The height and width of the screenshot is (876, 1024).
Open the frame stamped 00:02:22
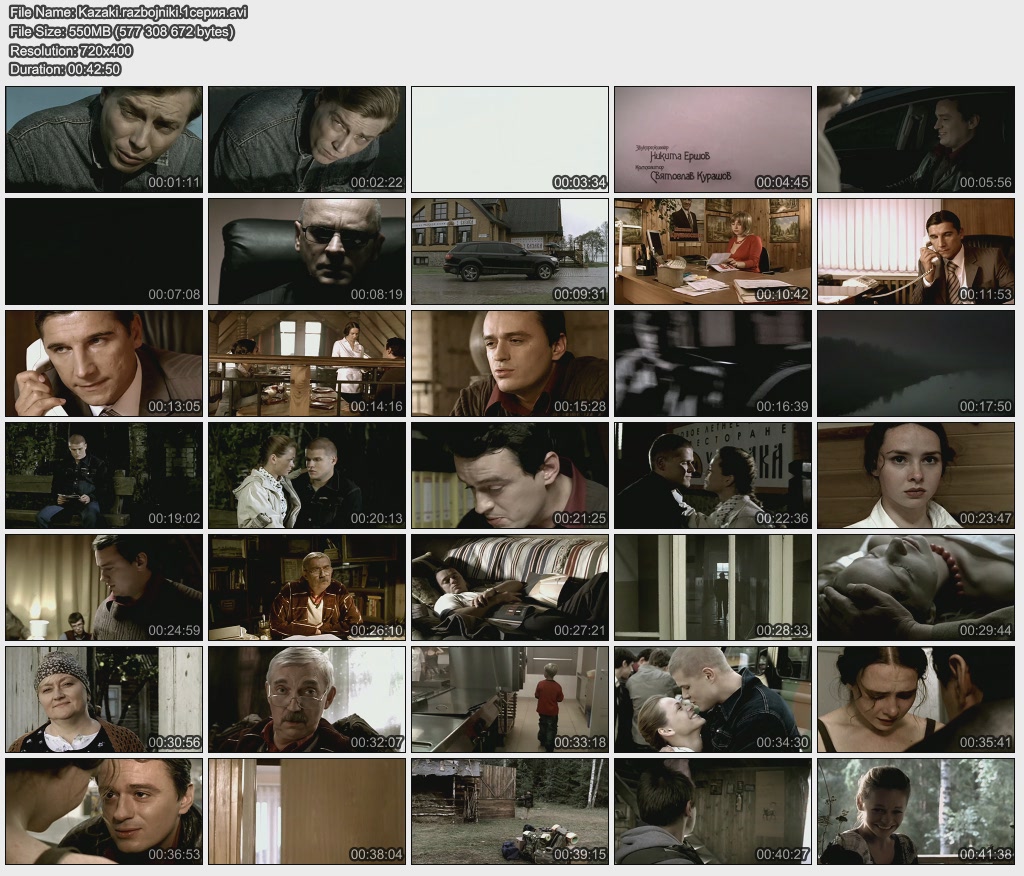click(307, 139)
